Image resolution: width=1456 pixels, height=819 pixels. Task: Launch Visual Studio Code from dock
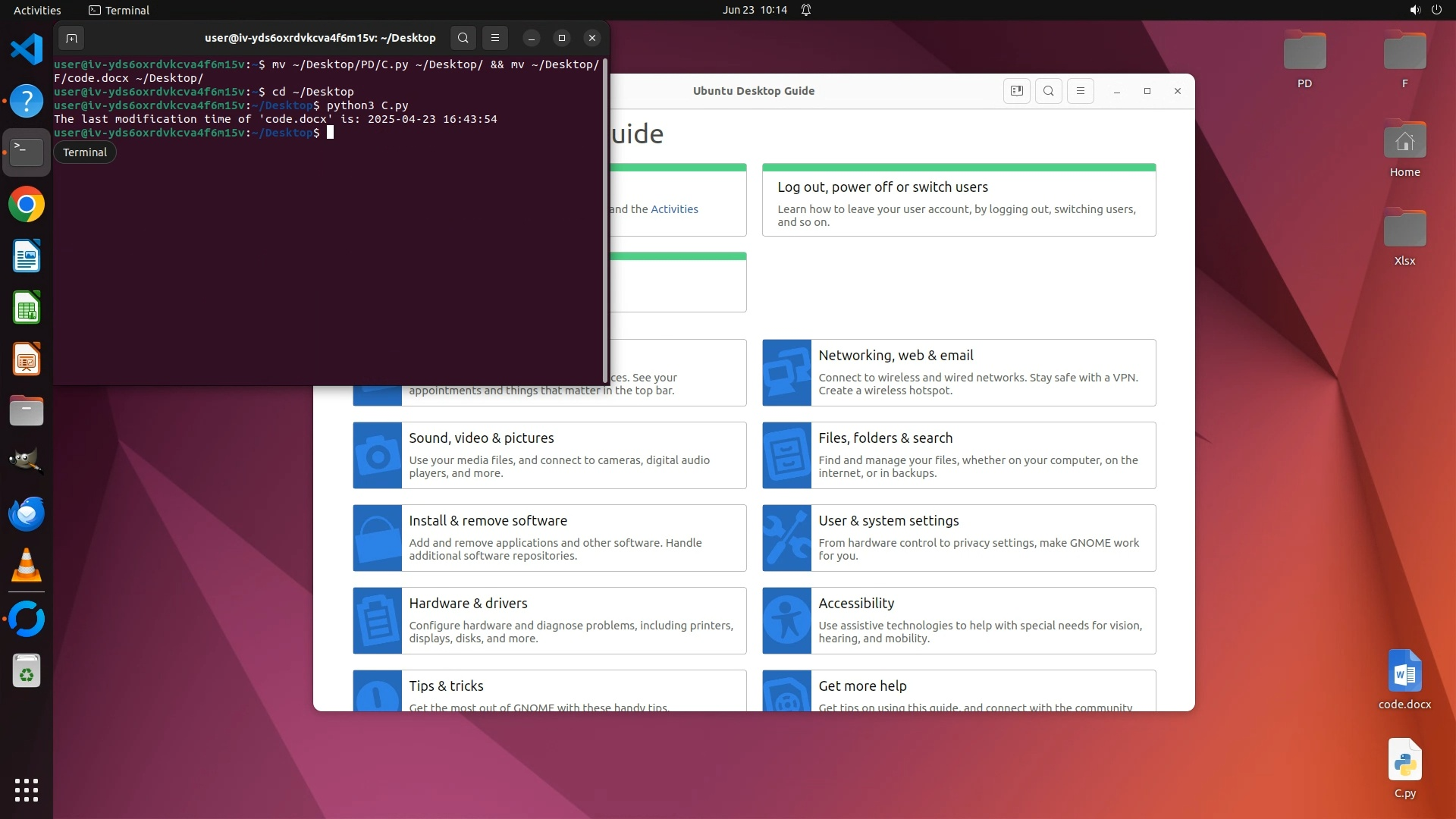point(27,50)
